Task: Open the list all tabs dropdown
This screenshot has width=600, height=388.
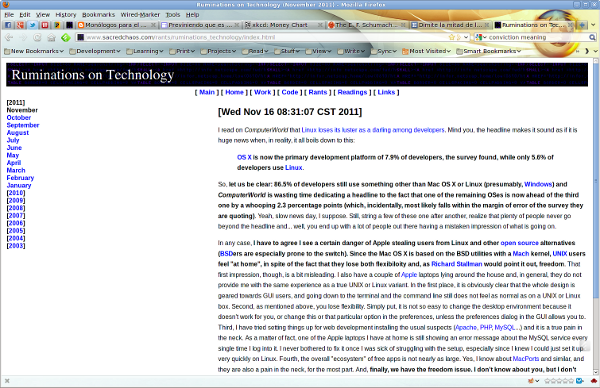Action: [x=593, y=25]
